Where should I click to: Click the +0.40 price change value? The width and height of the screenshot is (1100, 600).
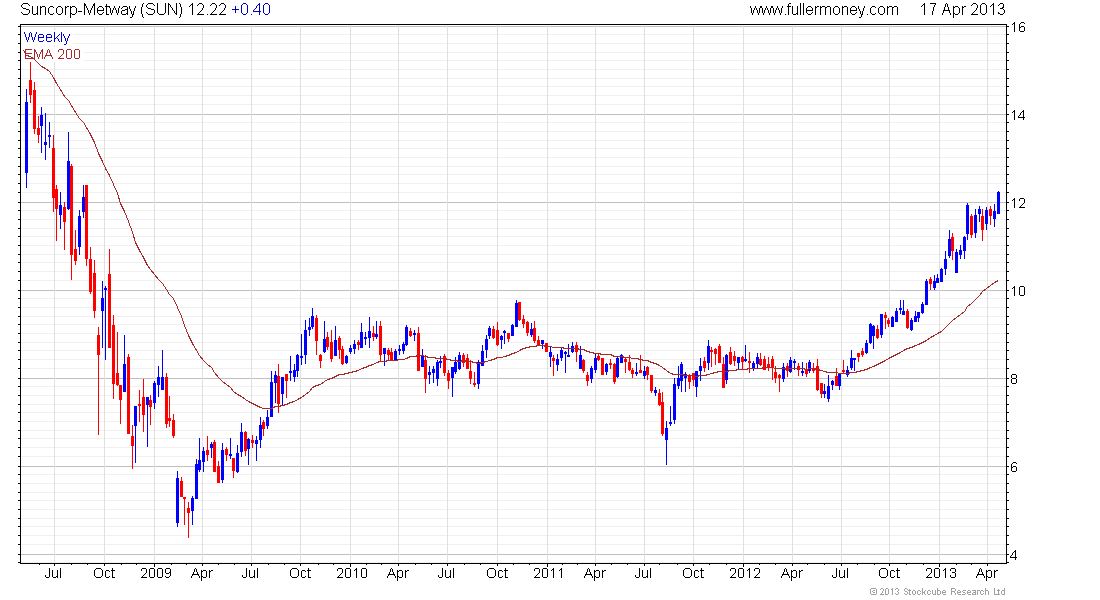pyautogui.click(x=250, y=10)
